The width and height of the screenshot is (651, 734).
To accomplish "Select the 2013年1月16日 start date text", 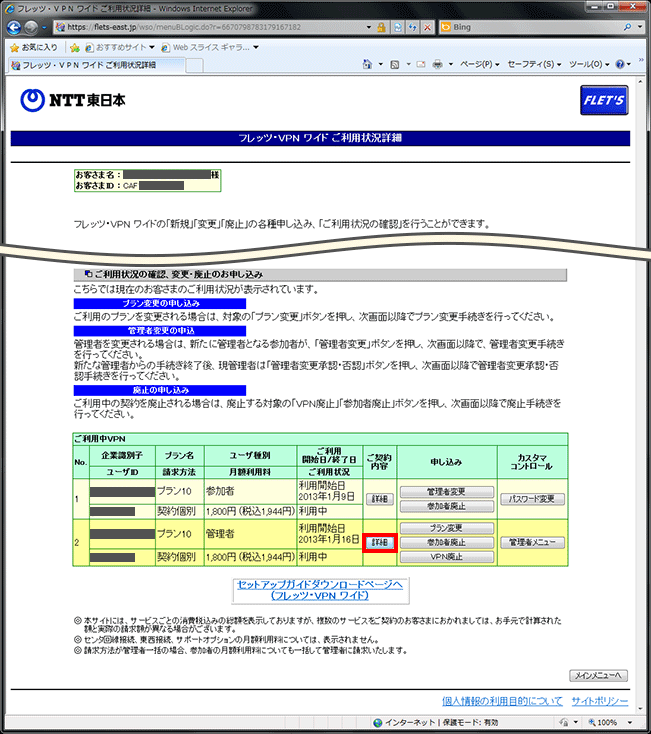I will coord(329,539).
